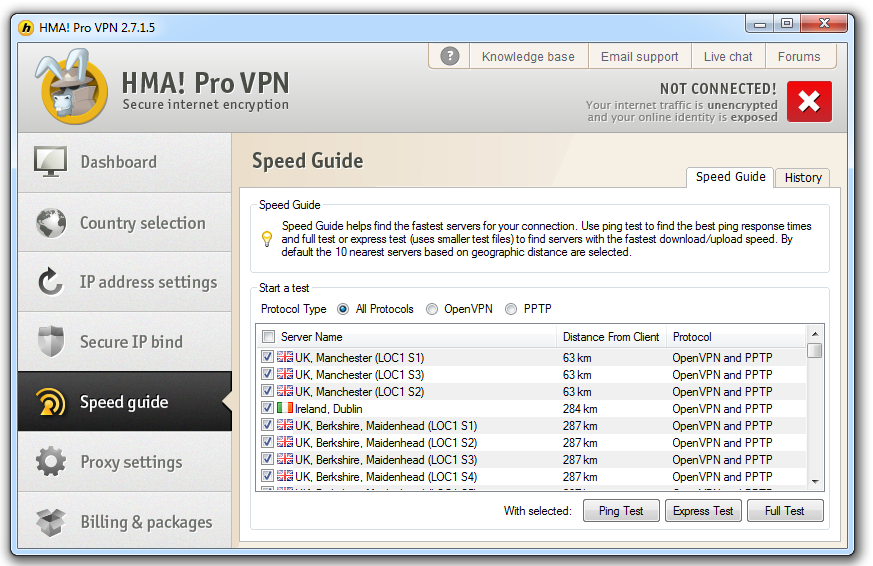Select the '284 km' distance cell
873x566 pixels.
tap(580, 409)
